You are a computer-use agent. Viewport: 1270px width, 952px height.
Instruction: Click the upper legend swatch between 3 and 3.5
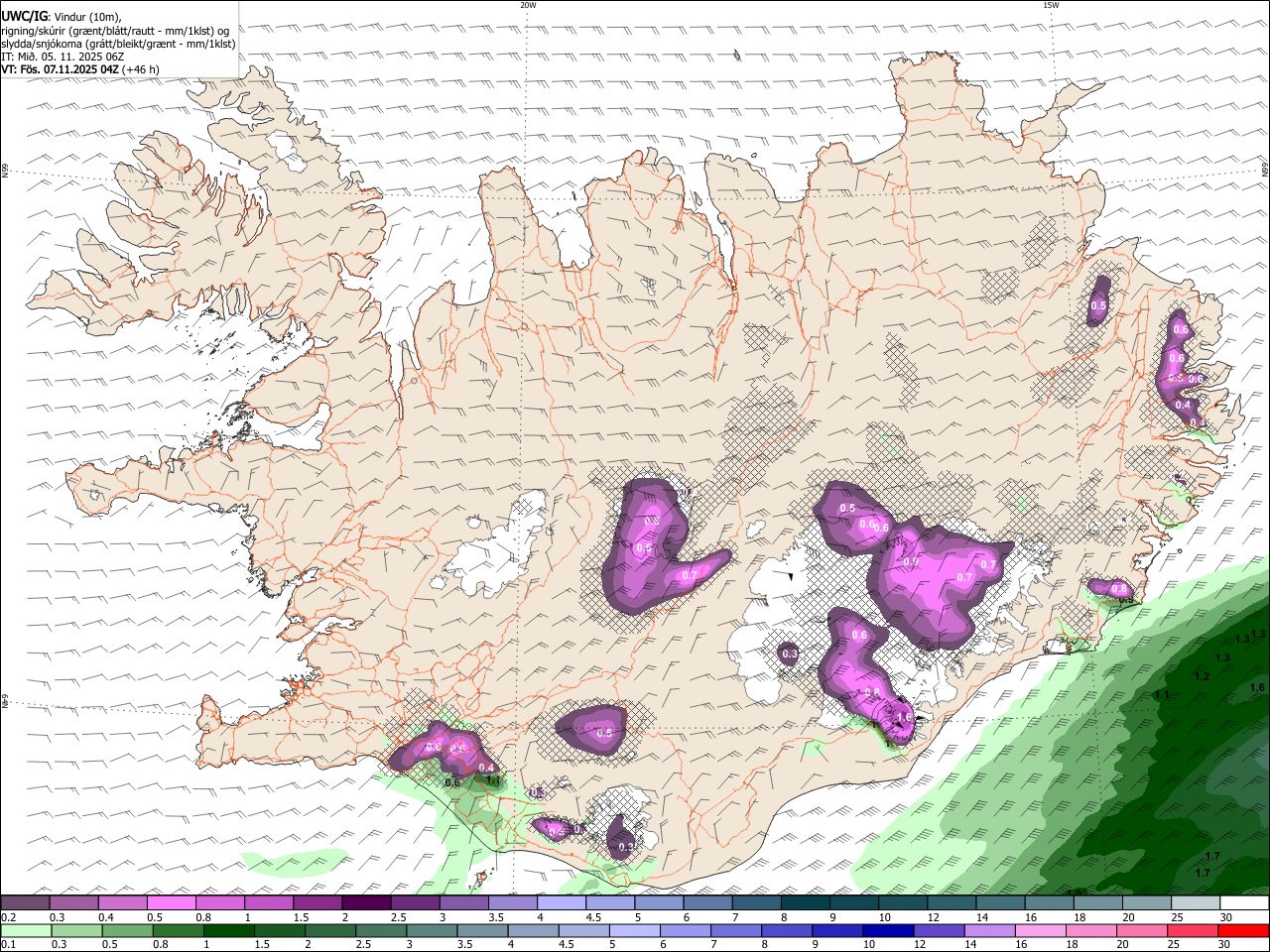(x=464, y=903)
